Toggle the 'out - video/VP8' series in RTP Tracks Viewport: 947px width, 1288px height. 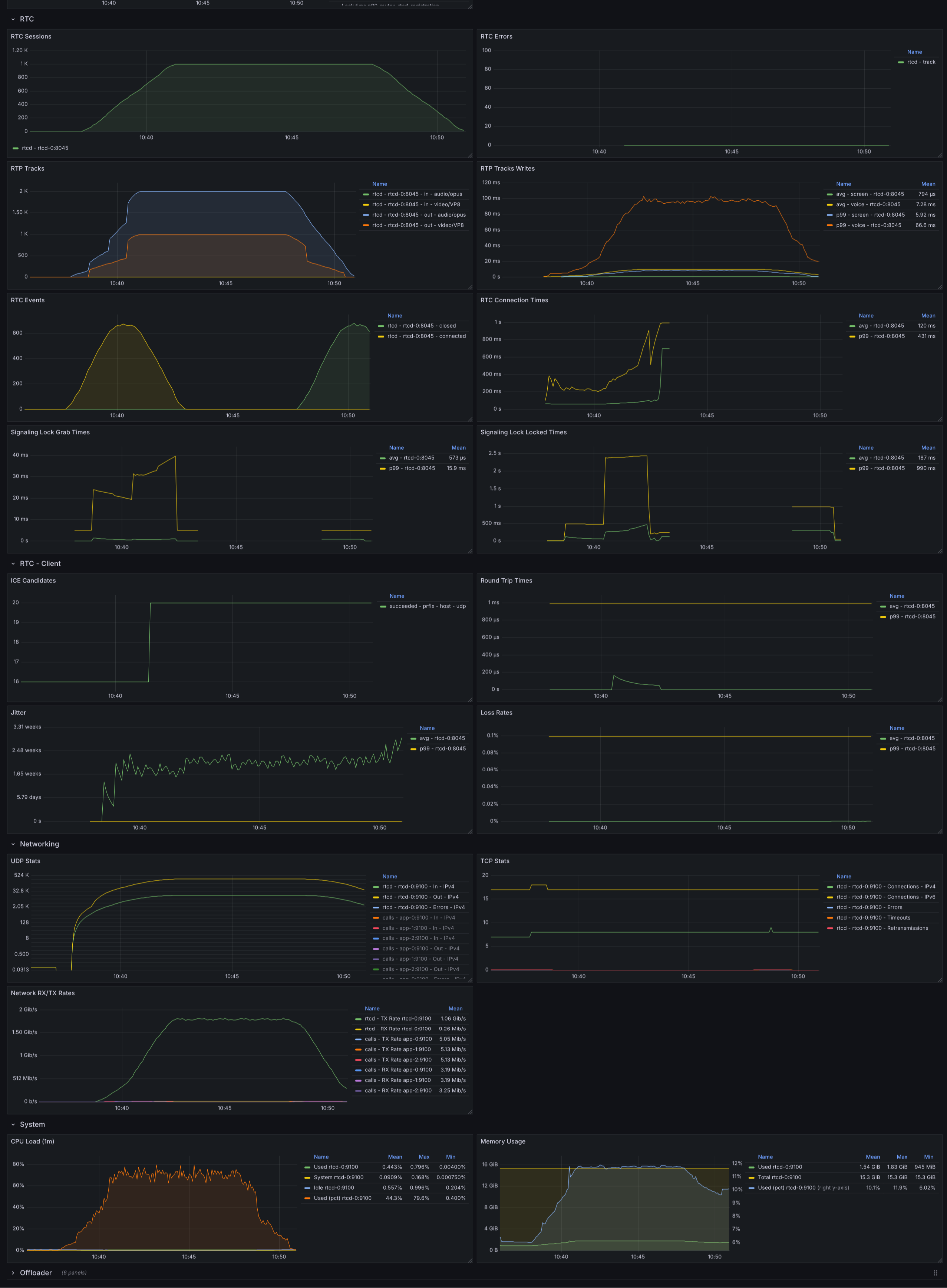tap(417, 226)
